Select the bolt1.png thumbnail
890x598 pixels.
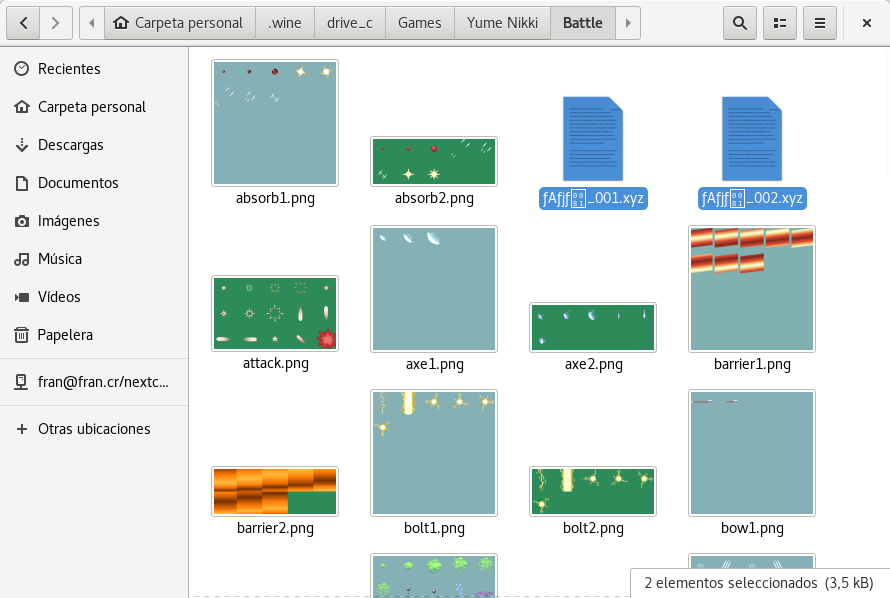click(x=434, y=453)
